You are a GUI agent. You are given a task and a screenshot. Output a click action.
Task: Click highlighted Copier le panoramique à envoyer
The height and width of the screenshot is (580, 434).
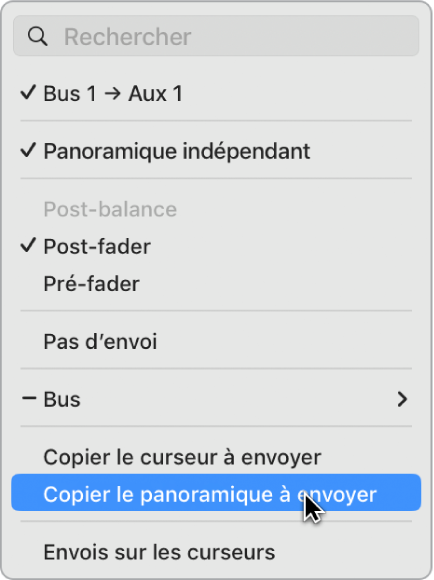[x=216, y=493]
